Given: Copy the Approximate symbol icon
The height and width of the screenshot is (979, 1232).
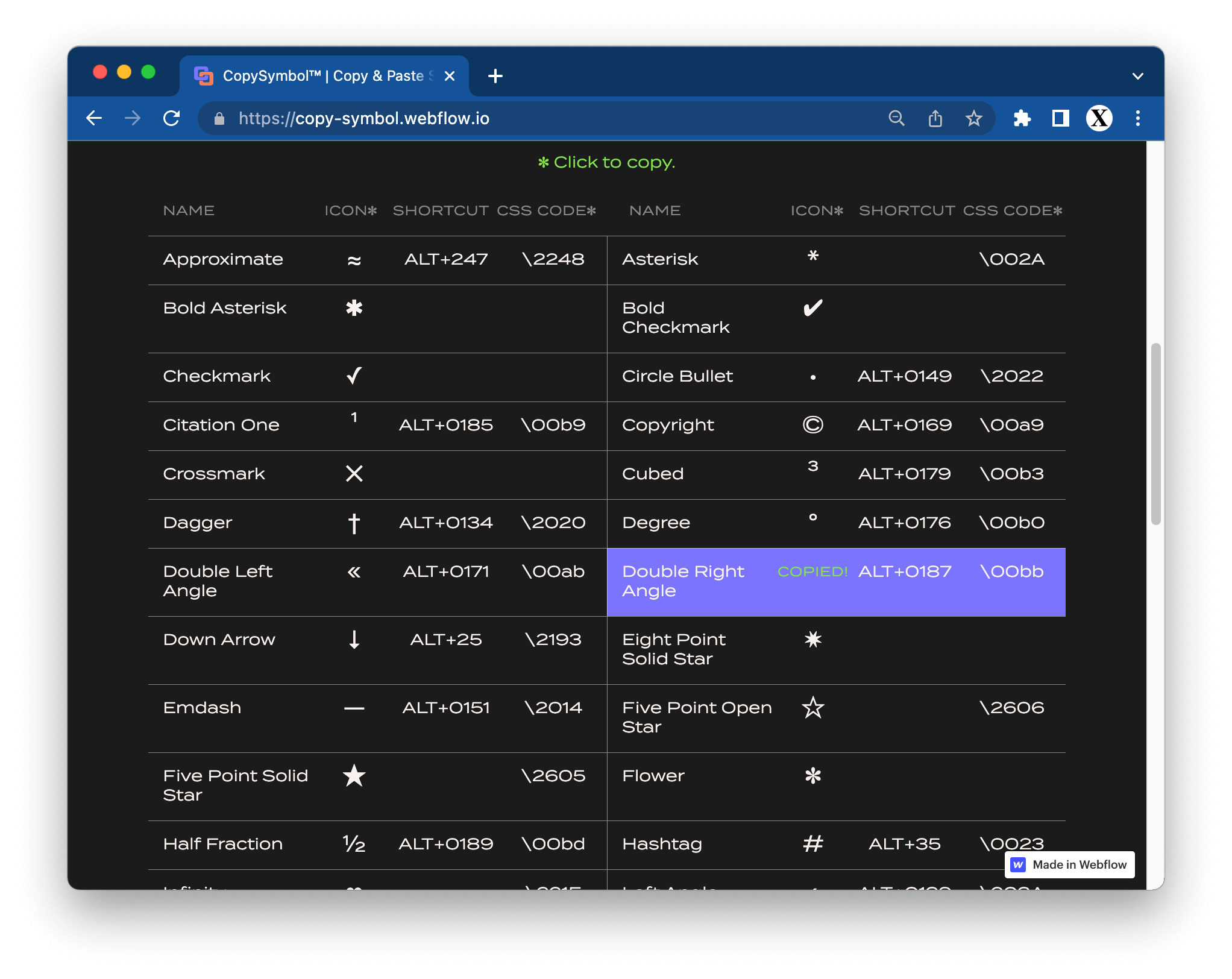Looking at the screenshot, I should coord(354,260).
